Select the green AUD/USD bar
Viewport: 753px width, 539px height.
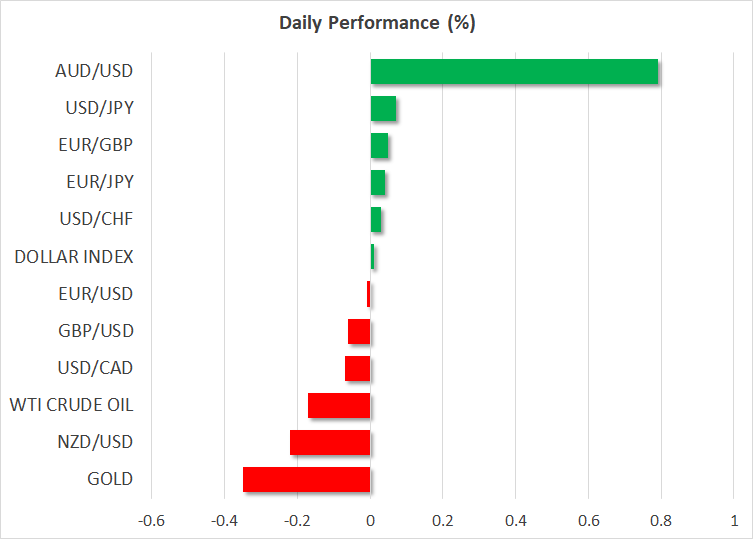point(514,72)
